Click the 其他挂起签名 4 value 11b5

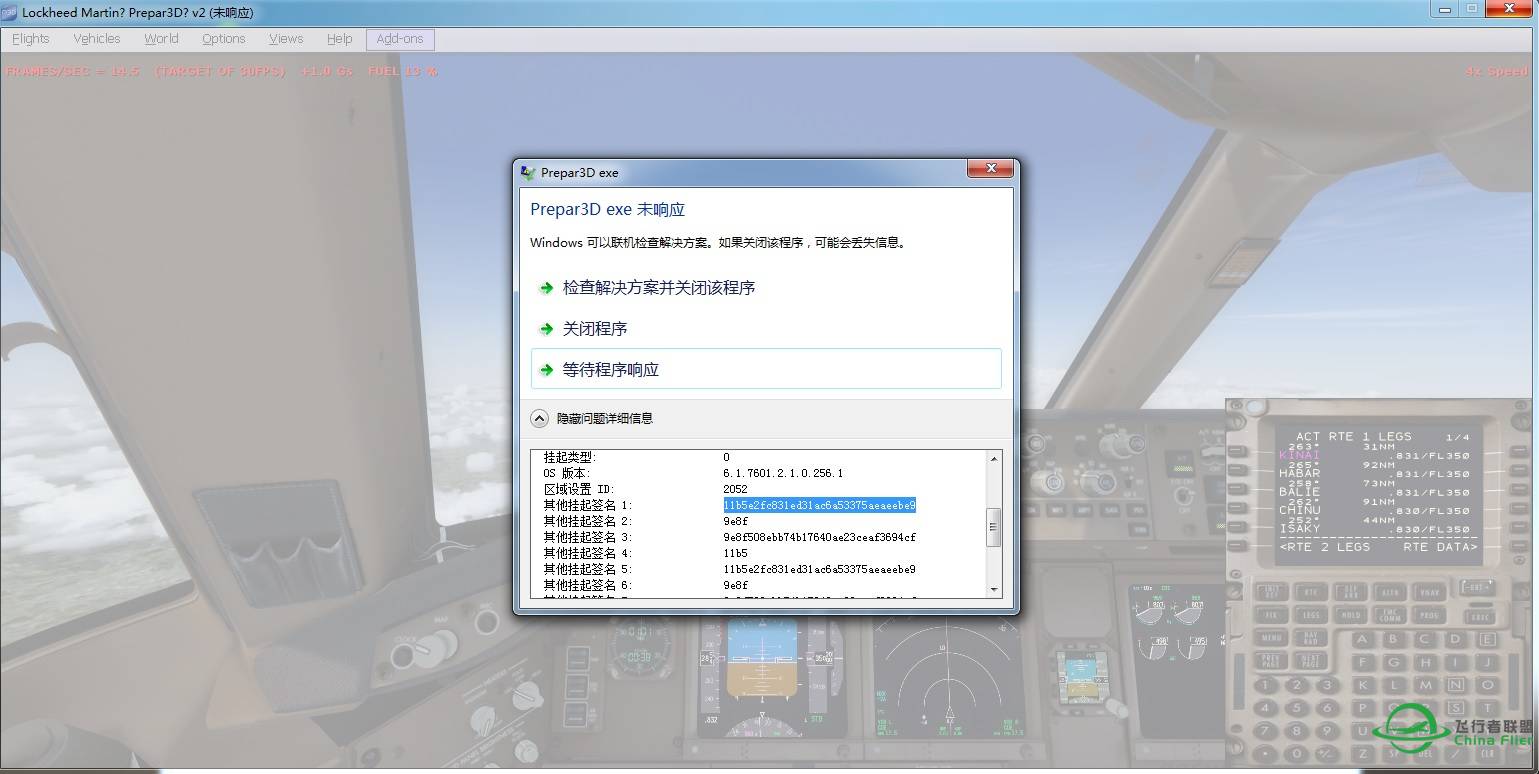[735, 553]
